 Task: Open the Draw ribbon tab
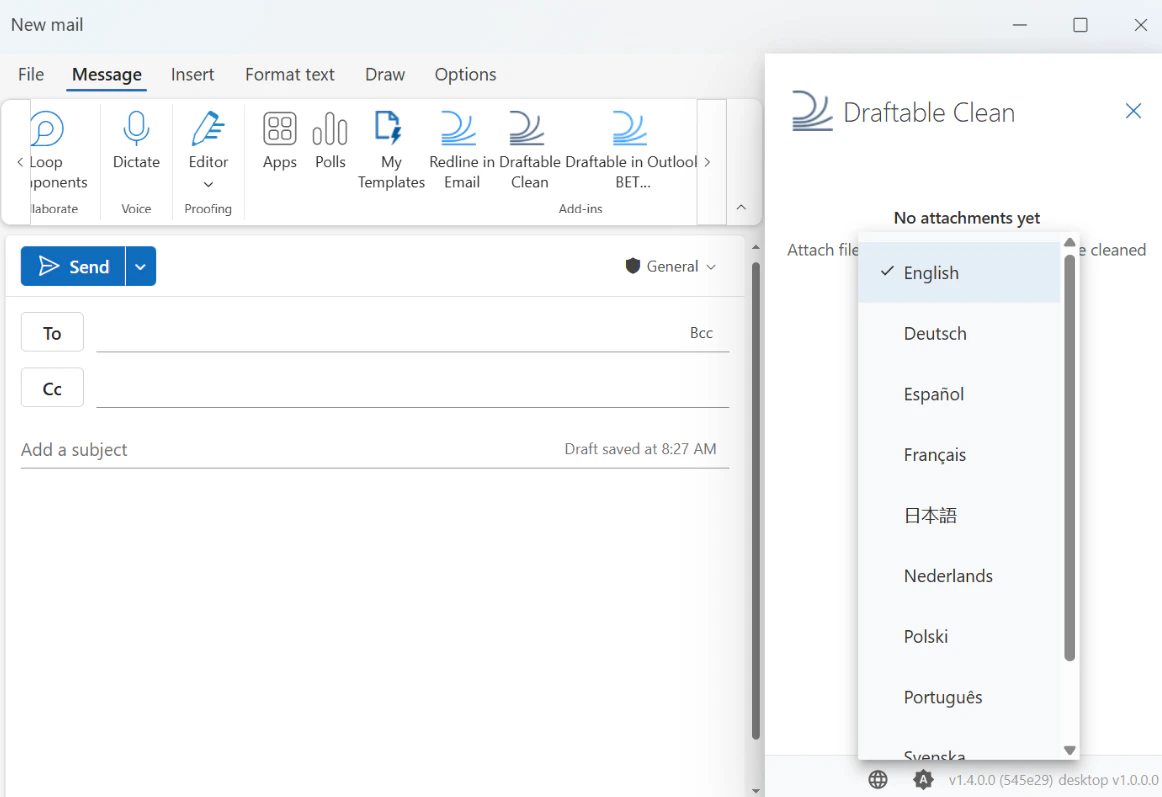pos(385,74)
